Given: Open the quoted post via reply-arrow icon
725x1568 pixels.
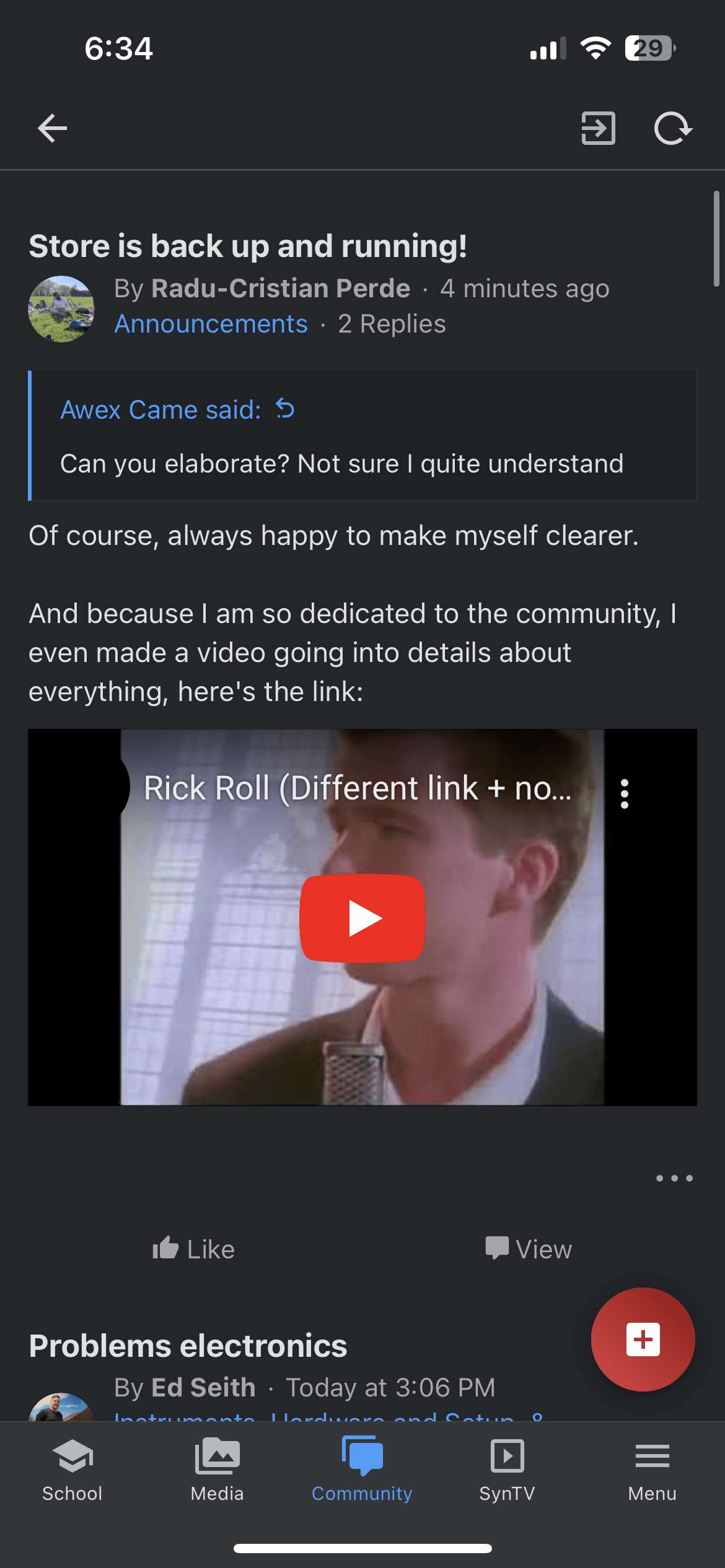Looking at the screenshot, I should point(285,409).
